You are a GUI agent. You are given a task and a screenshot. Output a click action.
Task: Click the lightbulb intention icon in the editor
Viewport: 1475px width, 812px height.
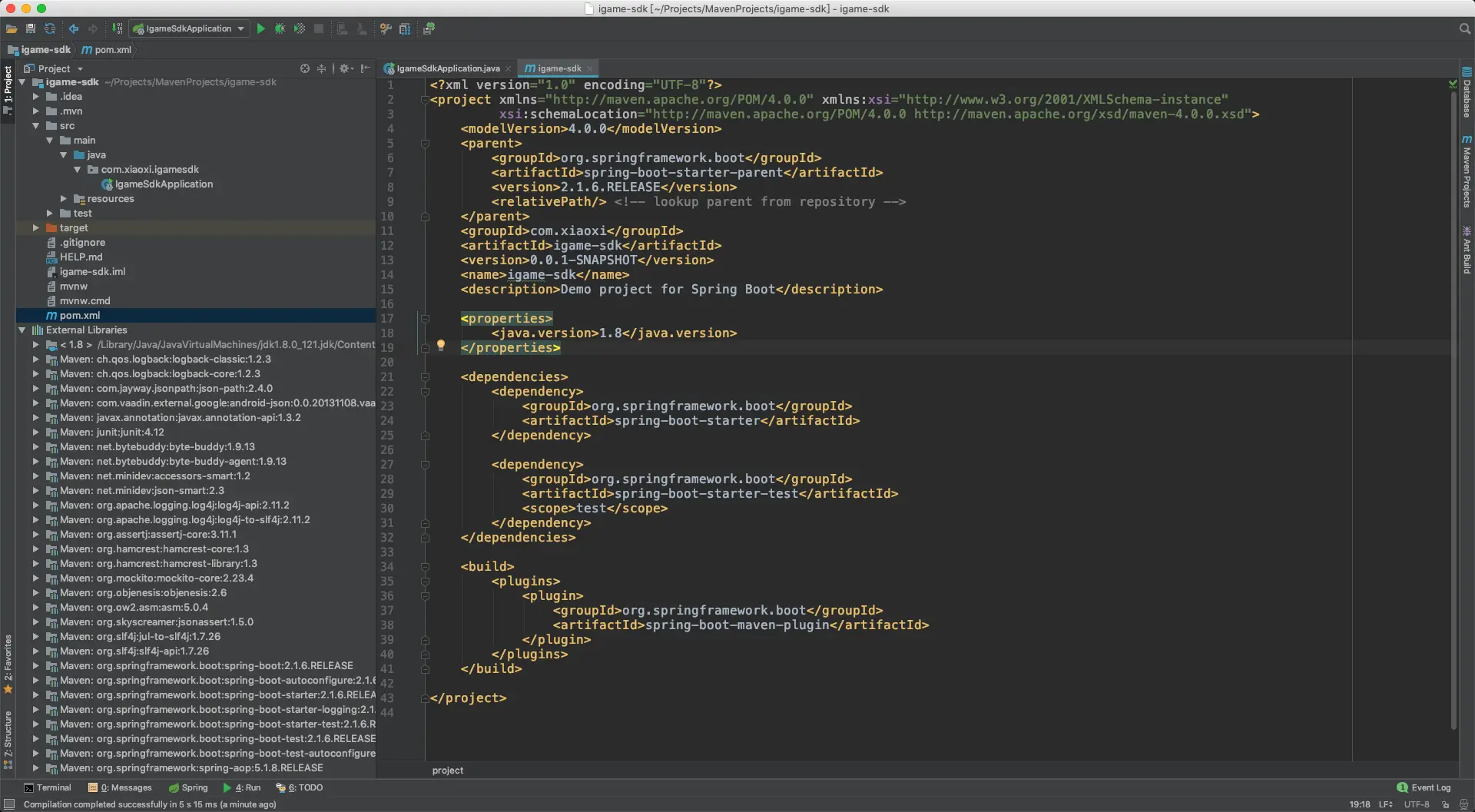point(441,346)
